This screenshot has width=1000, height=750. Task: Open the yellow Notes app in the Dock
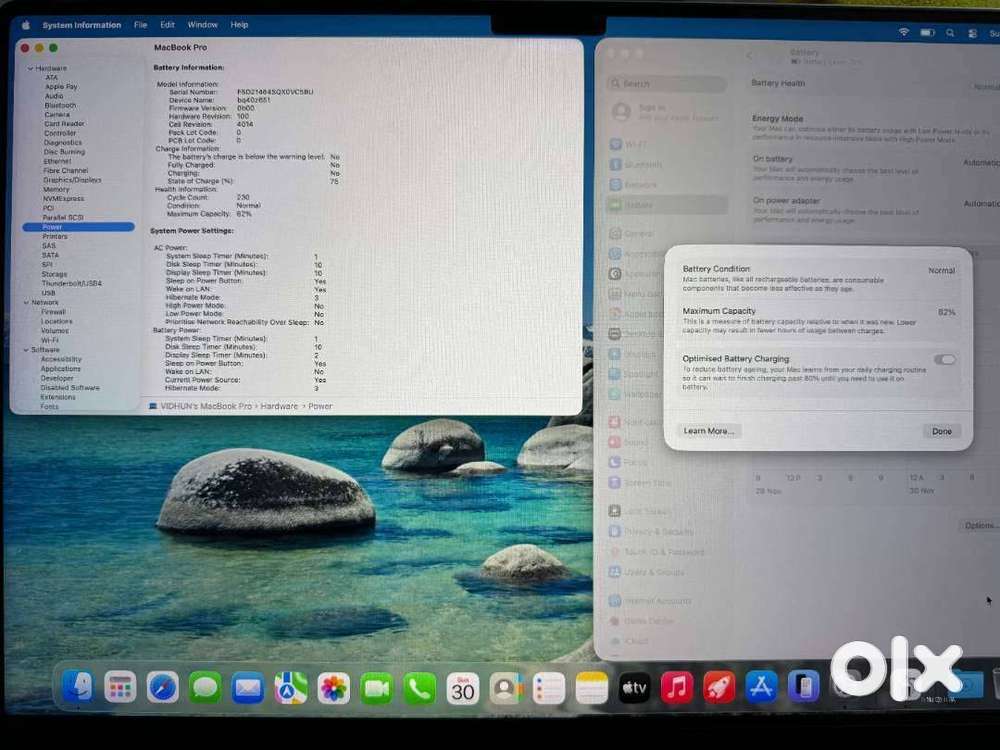[x=591, y=688]
